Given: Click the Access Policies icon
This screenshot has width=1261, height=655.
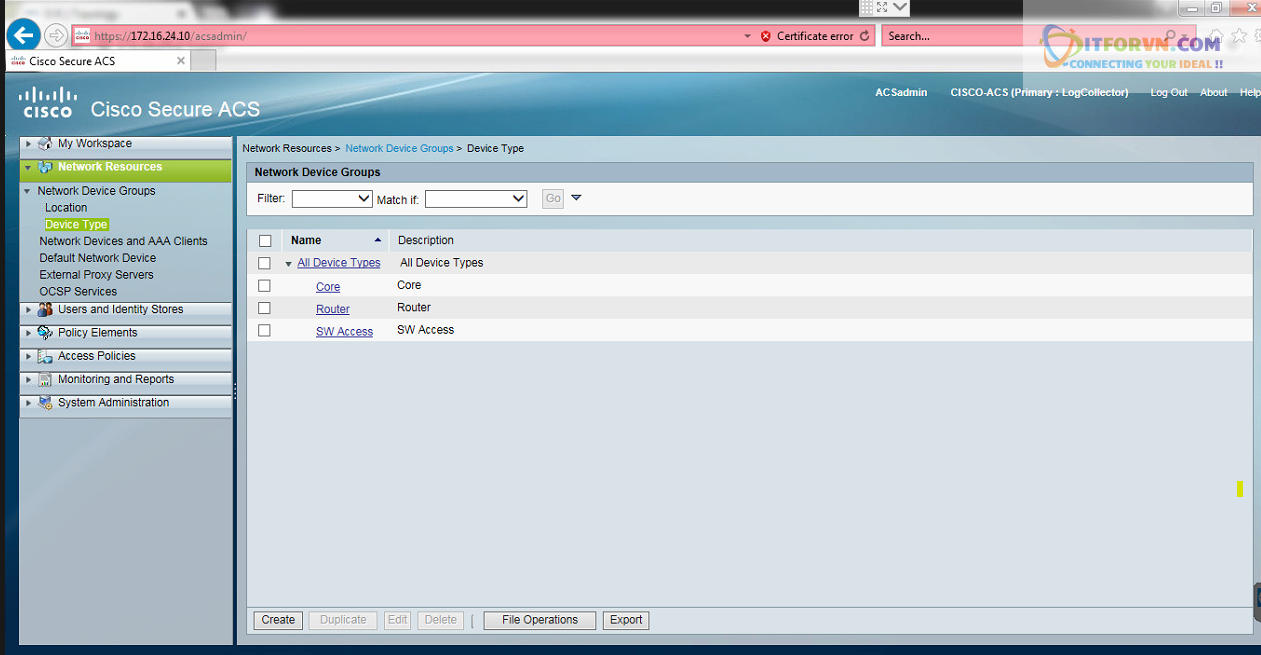Looking at the screenshot, I should pos(45,356).
